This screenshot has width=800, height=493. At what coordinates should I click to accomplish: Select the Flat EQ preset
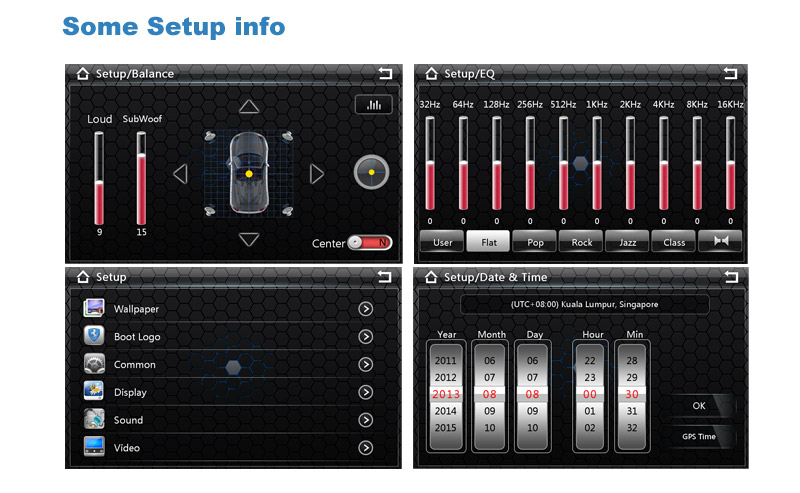pos(489,242)
